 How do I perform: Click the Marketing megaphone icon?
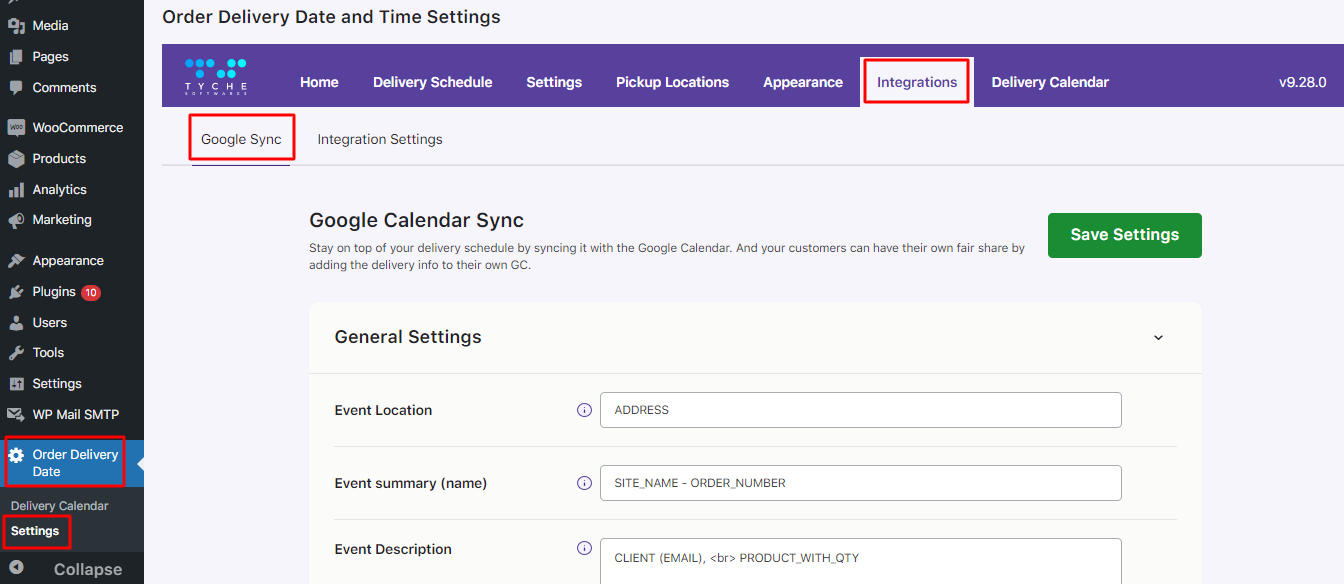tap(16, 220)
